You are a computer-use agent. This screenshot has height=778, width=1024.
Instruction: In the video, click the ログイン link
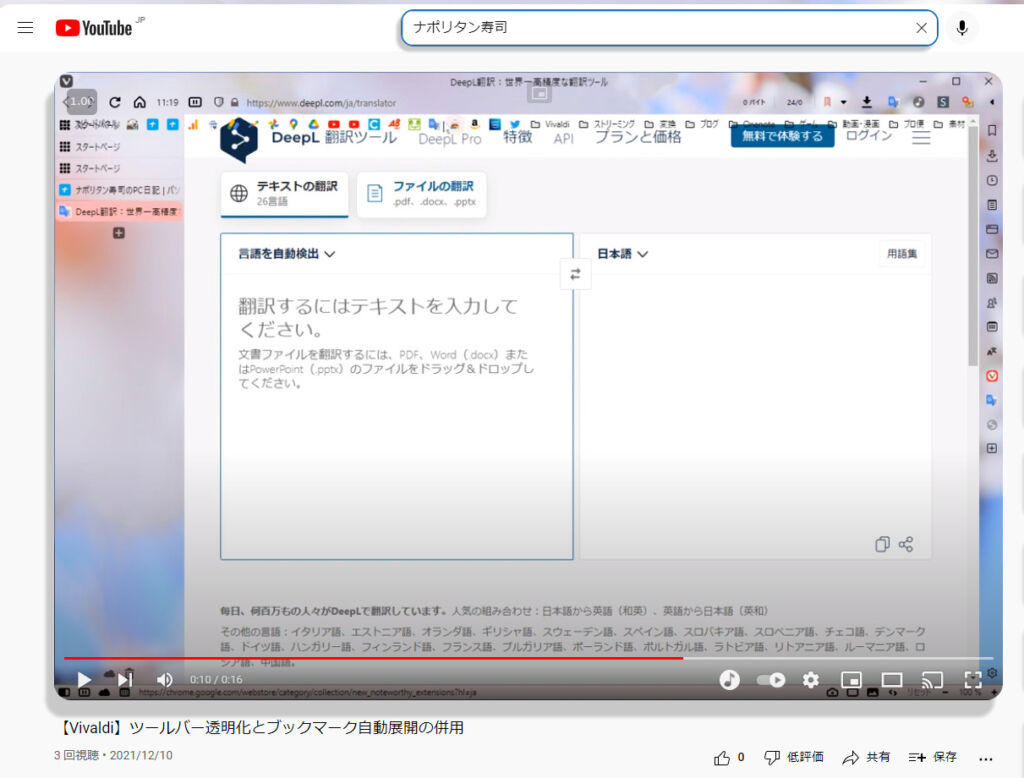pos(869,135)
